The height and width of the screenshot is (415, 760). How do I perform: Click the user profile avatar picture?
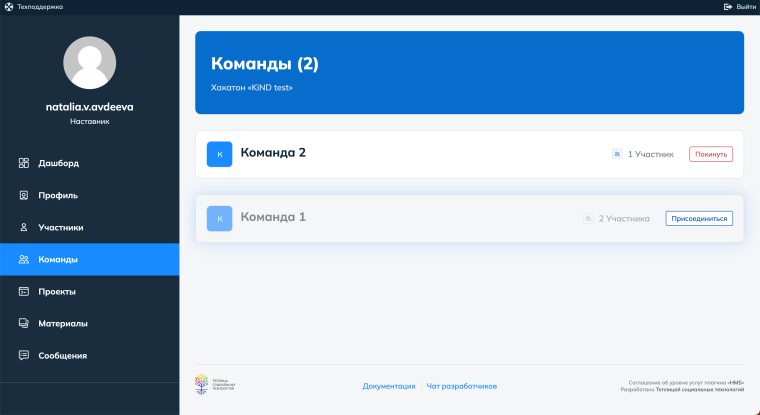(x=89, y=62)
